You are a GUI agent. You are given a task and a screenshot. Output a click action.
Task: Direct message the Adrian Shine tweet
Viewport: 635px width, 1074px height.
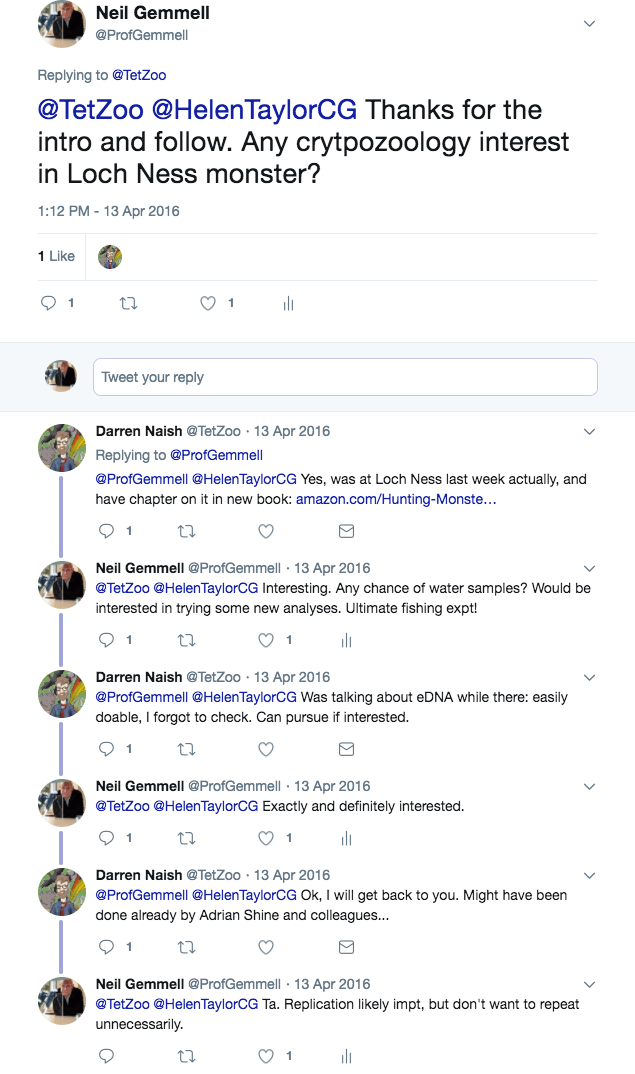coord(346,946)
